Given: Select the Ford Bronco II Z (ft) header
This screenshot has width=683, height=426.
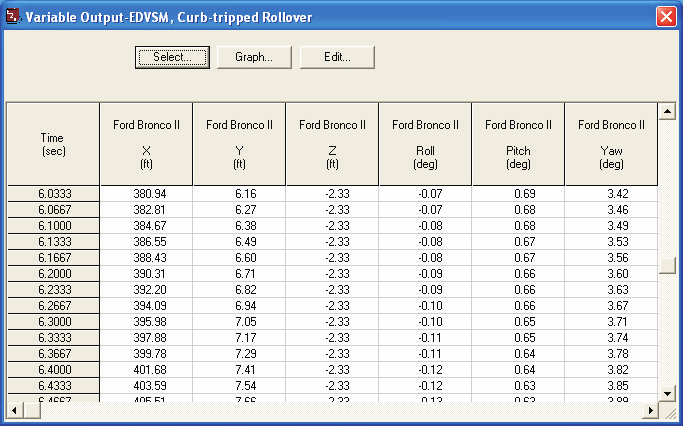Looking at the screenshot, I should click(332, 144).
